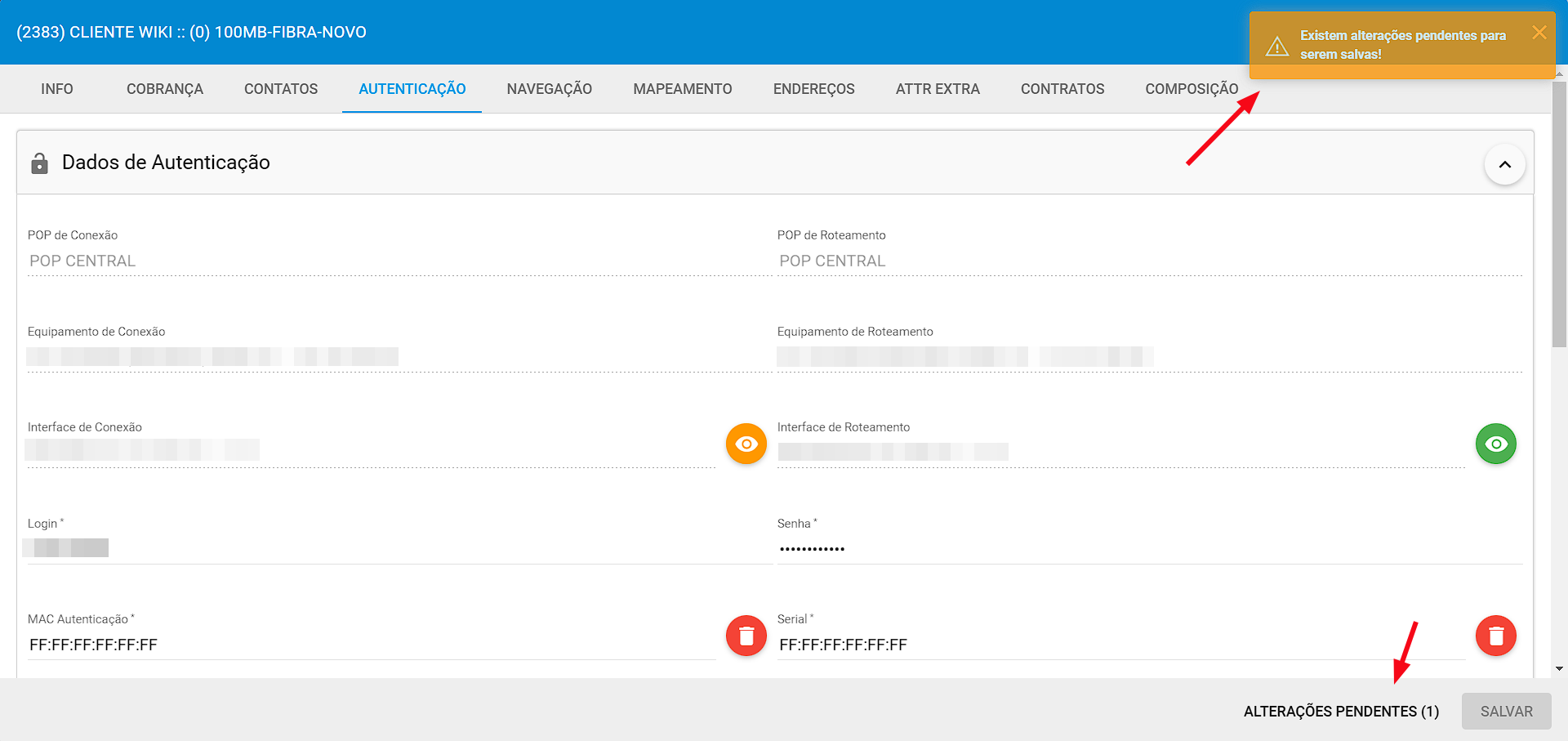
Task: Select the Equipamento de Conexão field
Action: (x=399, y=357)
